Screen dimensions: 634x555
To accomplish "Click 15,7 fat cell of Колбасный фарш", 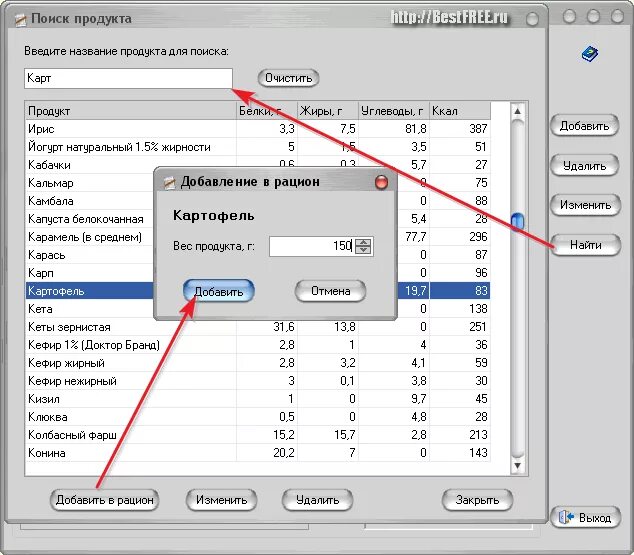I will tap(328, 435).
